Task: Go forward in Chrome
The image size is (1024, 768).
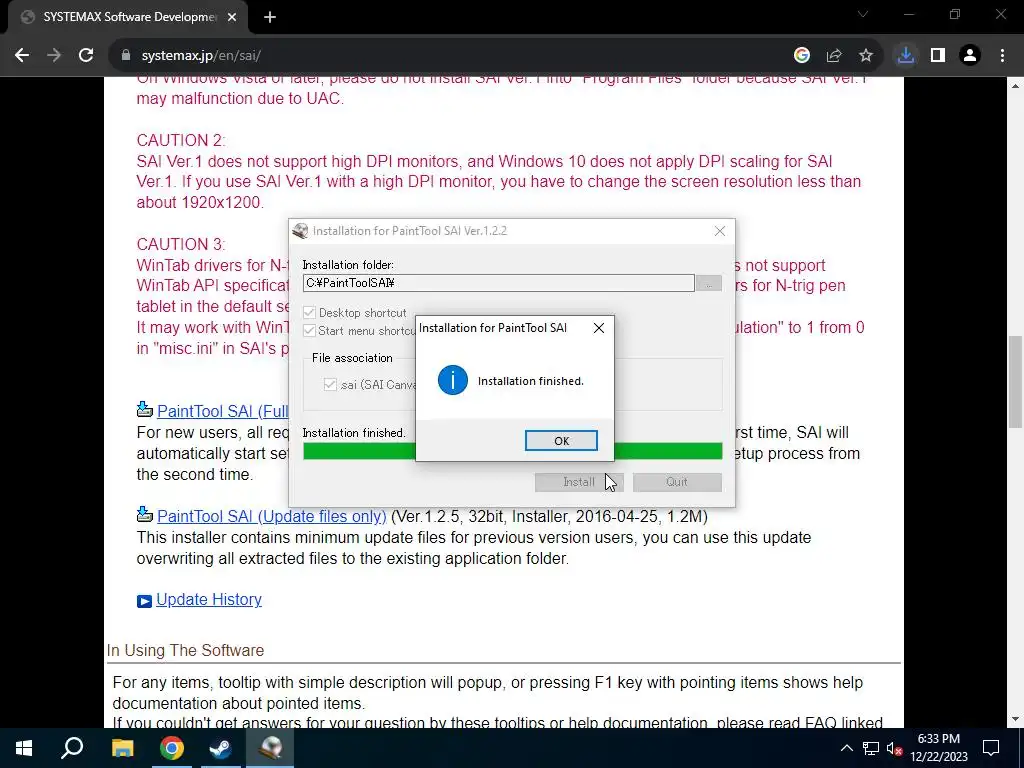Action: (54, 56)
